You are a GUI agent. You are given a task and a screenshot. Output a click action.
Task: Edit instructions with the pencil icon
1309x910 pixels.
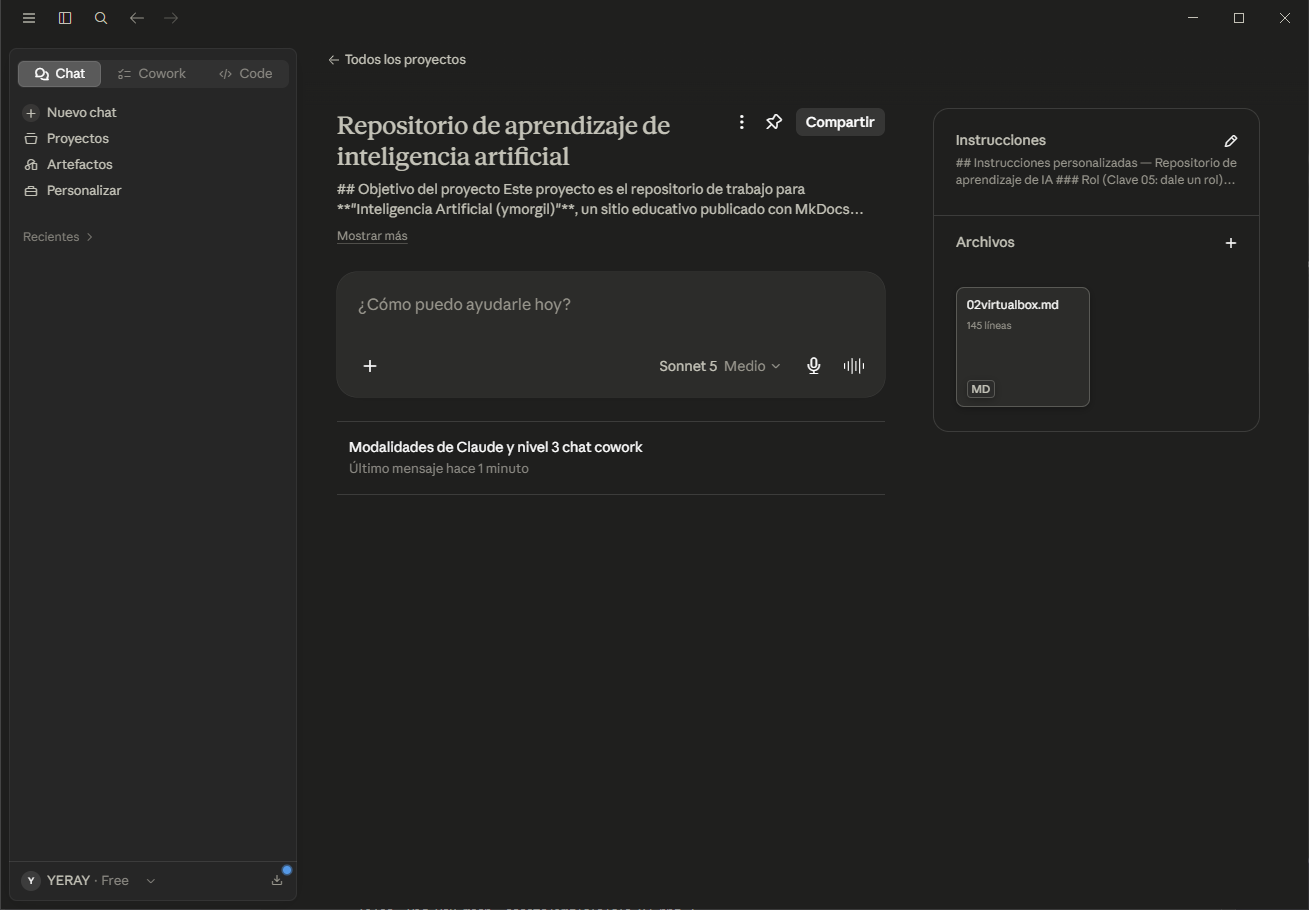pos(1231,141)
